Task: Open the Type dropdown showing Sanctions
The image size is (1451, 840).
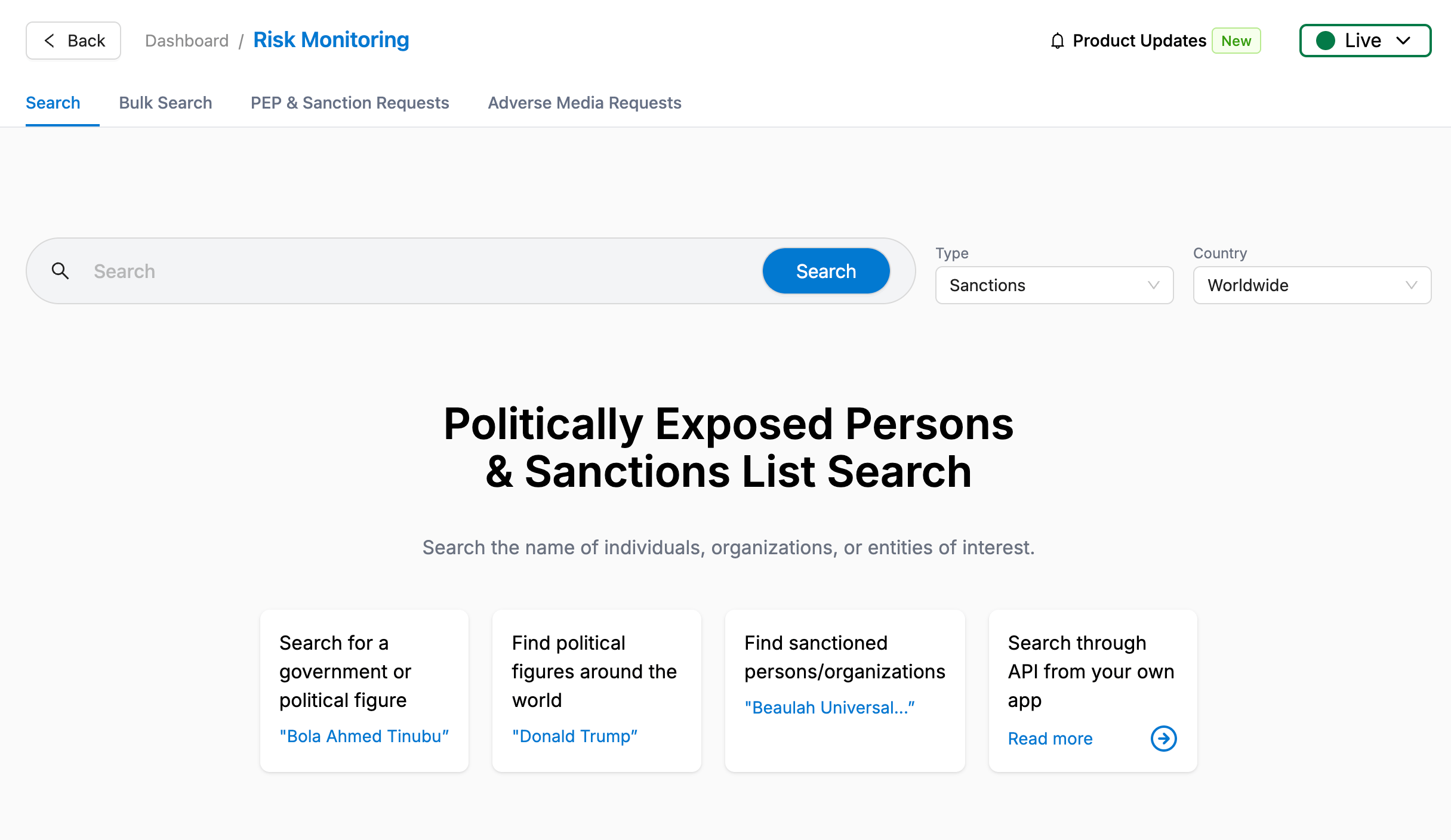Action: (1054, 285)
